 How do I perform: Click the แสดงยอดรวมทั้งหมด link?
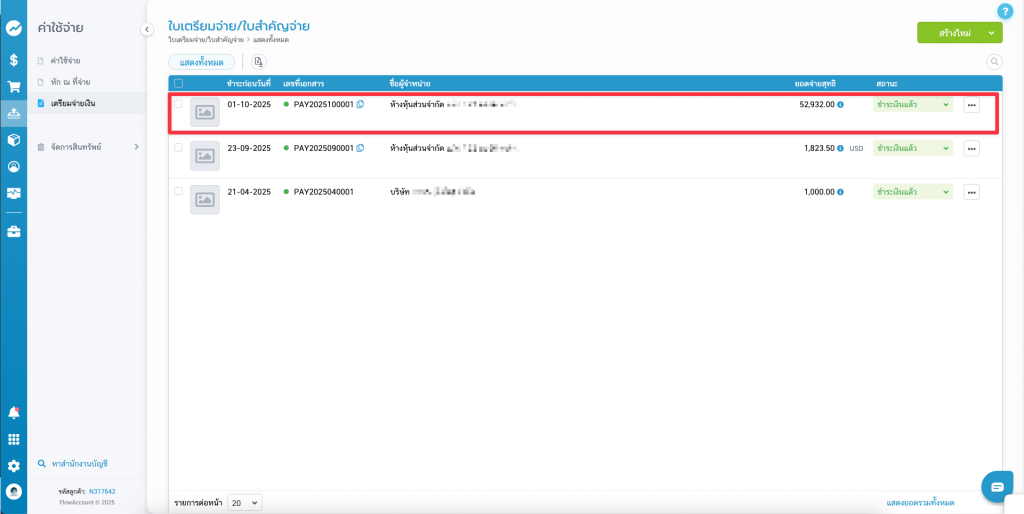[920, 502]
